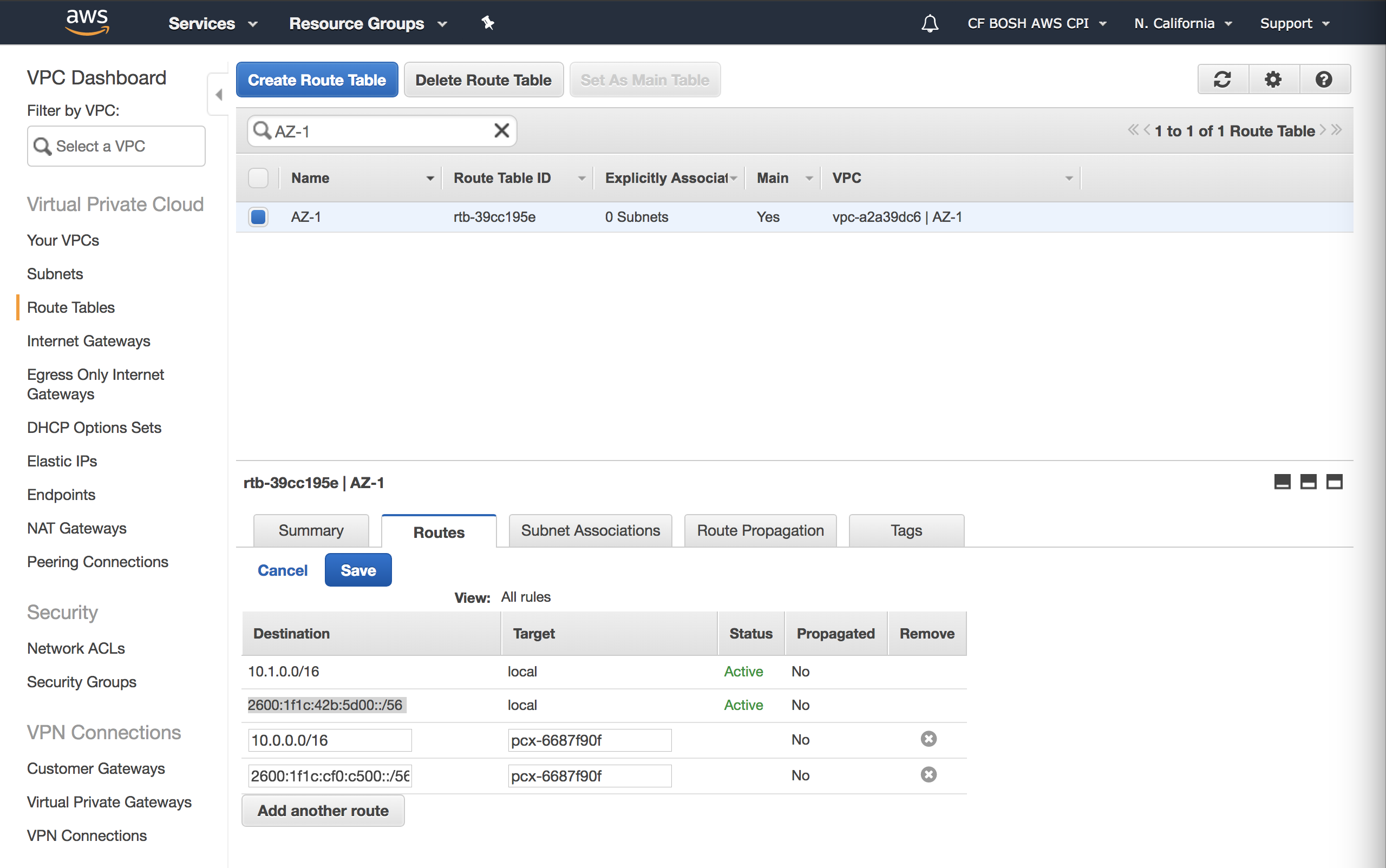
Task: Remove the 2600:1f1c:cf0:c500::/56 route
Action: [x=928, y=775]
